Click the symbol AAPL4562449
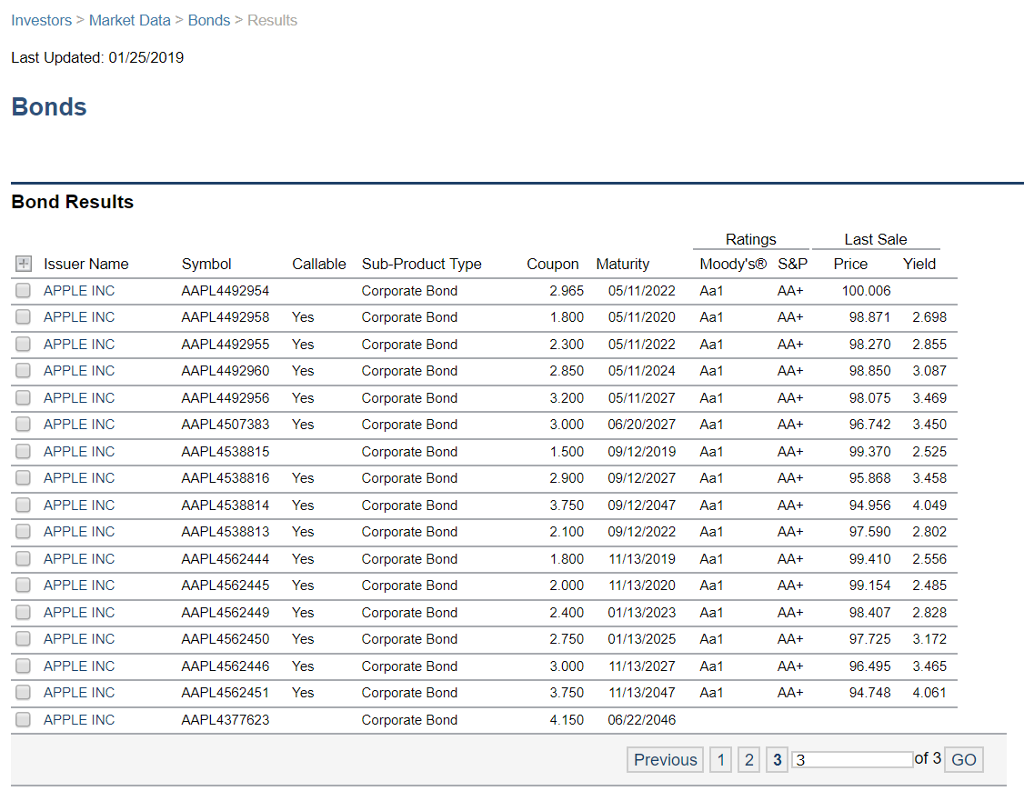Screen dimensions: 1024x811 tap(225, 612)
